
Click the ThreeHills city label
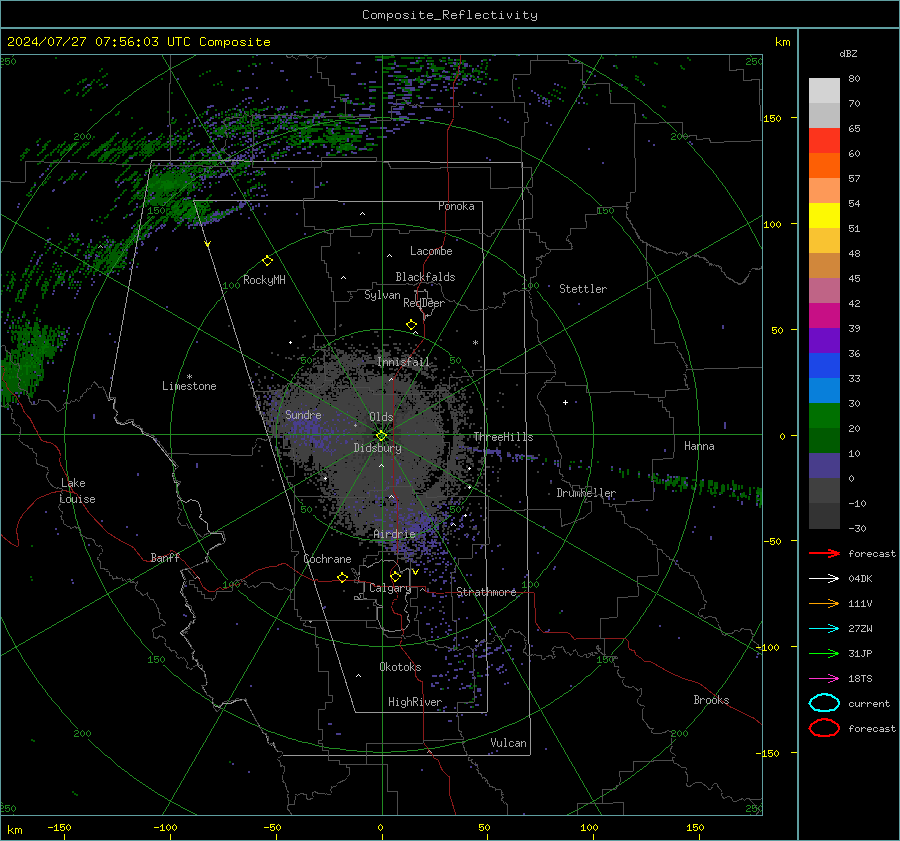click(503, 437)
